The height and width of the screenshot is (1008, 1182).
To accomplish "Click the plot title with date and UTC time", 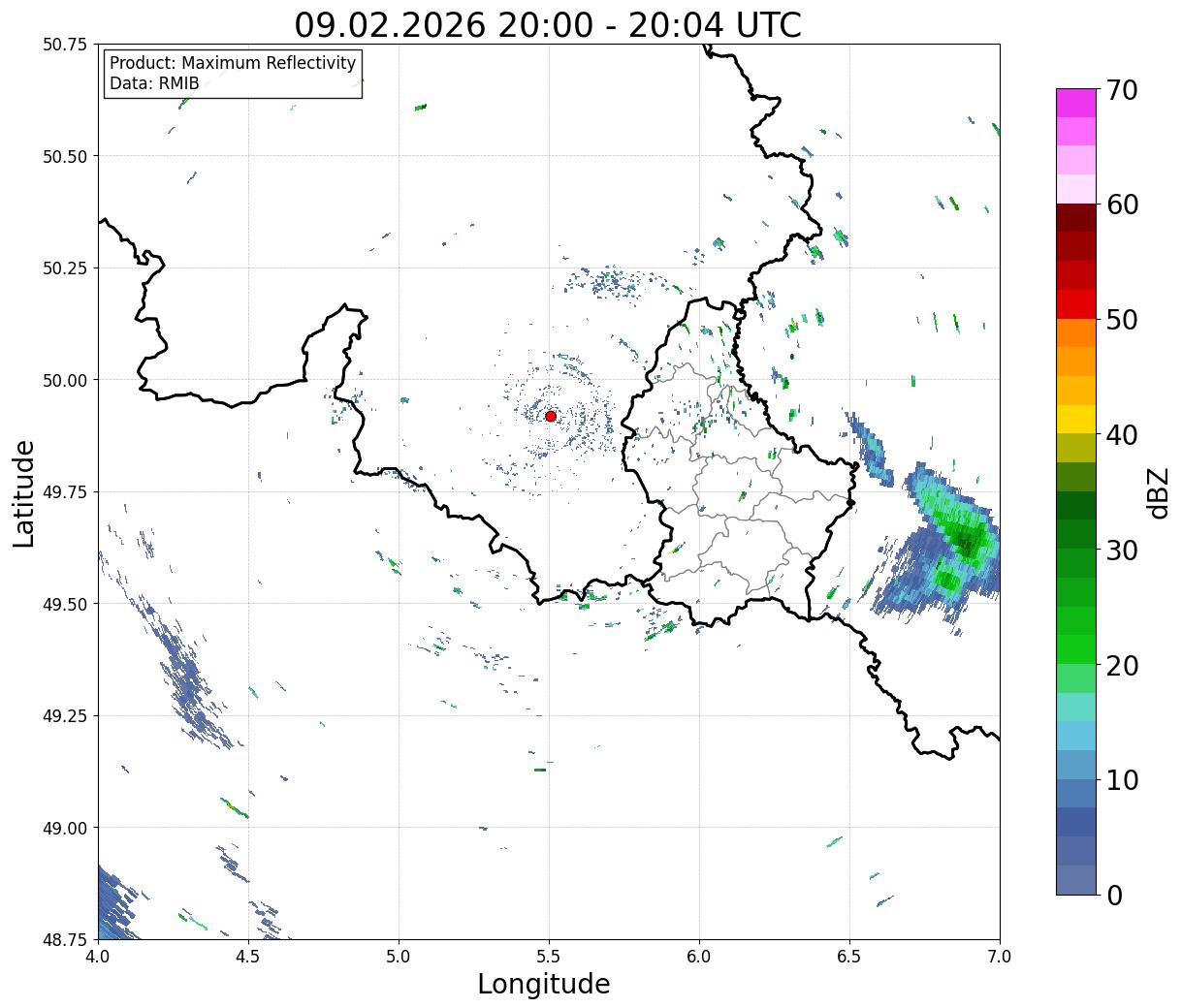I will click(548, 25).
